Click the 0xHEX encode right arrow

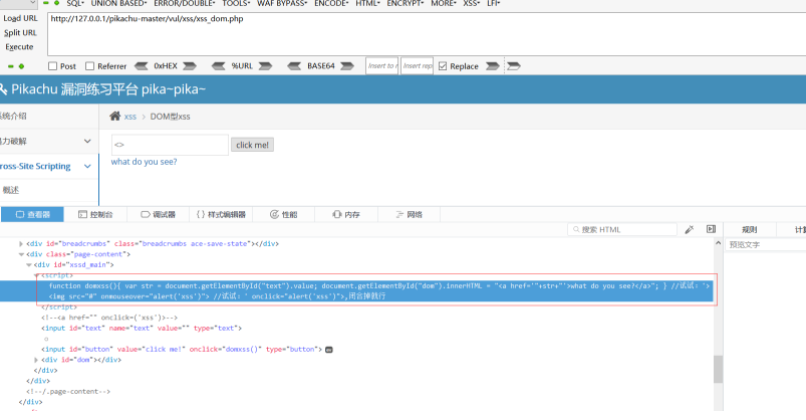[190, 66]
